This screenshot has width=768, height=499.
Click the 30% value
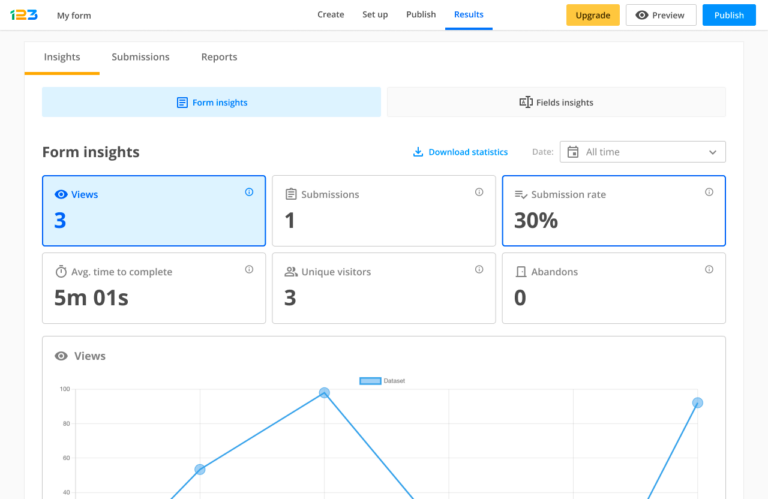536,220
